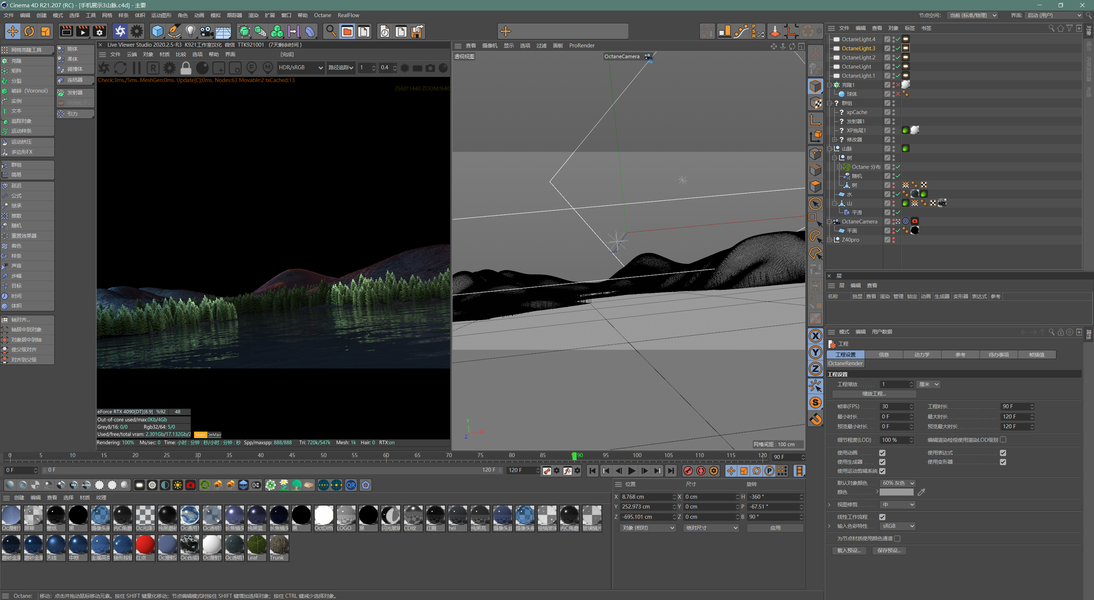Open the Edit Render Settings clapperboard icon

click(100, 31)
